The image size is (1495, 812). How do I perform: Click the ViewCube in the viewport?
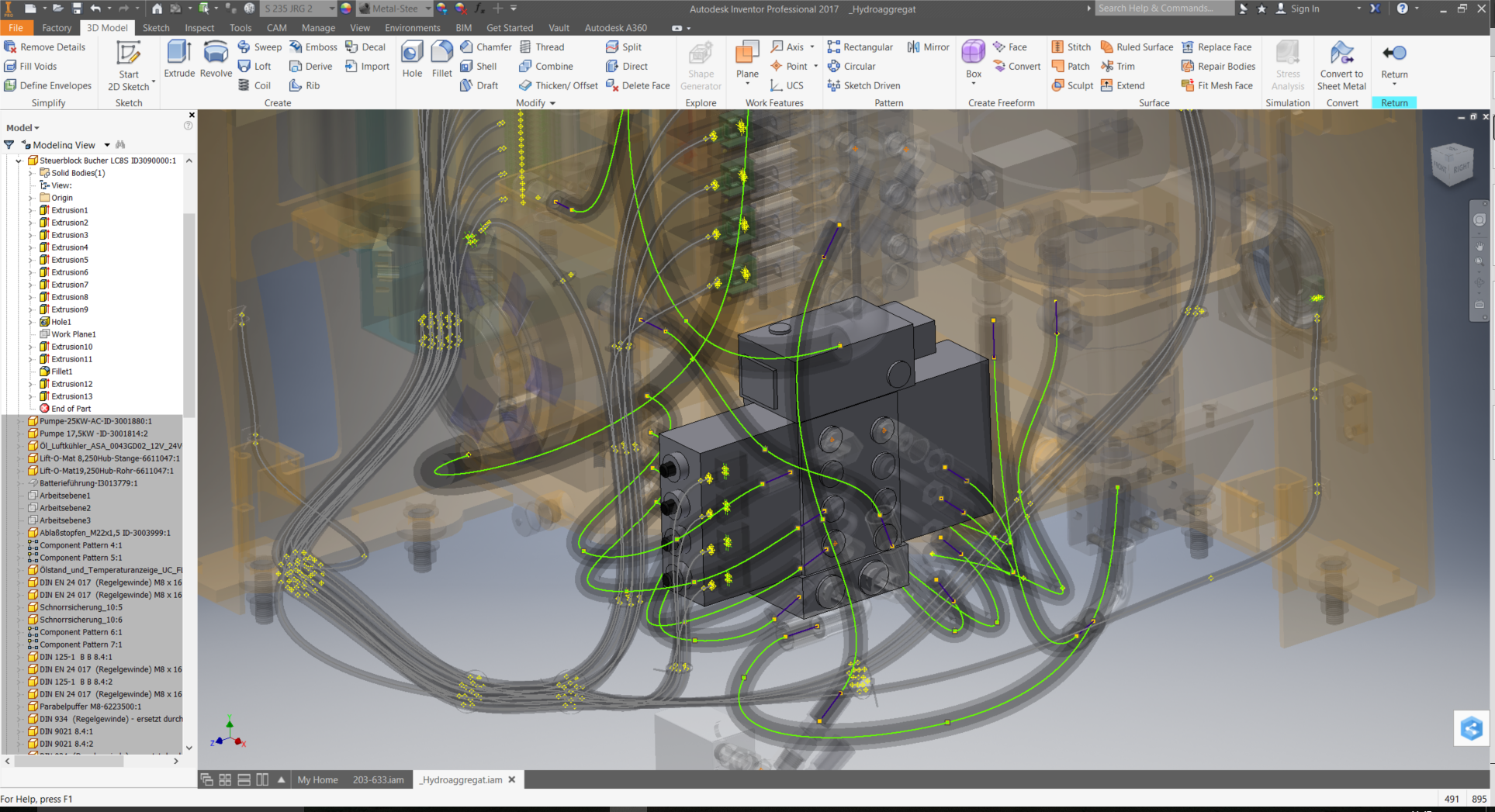point(1452,164)
